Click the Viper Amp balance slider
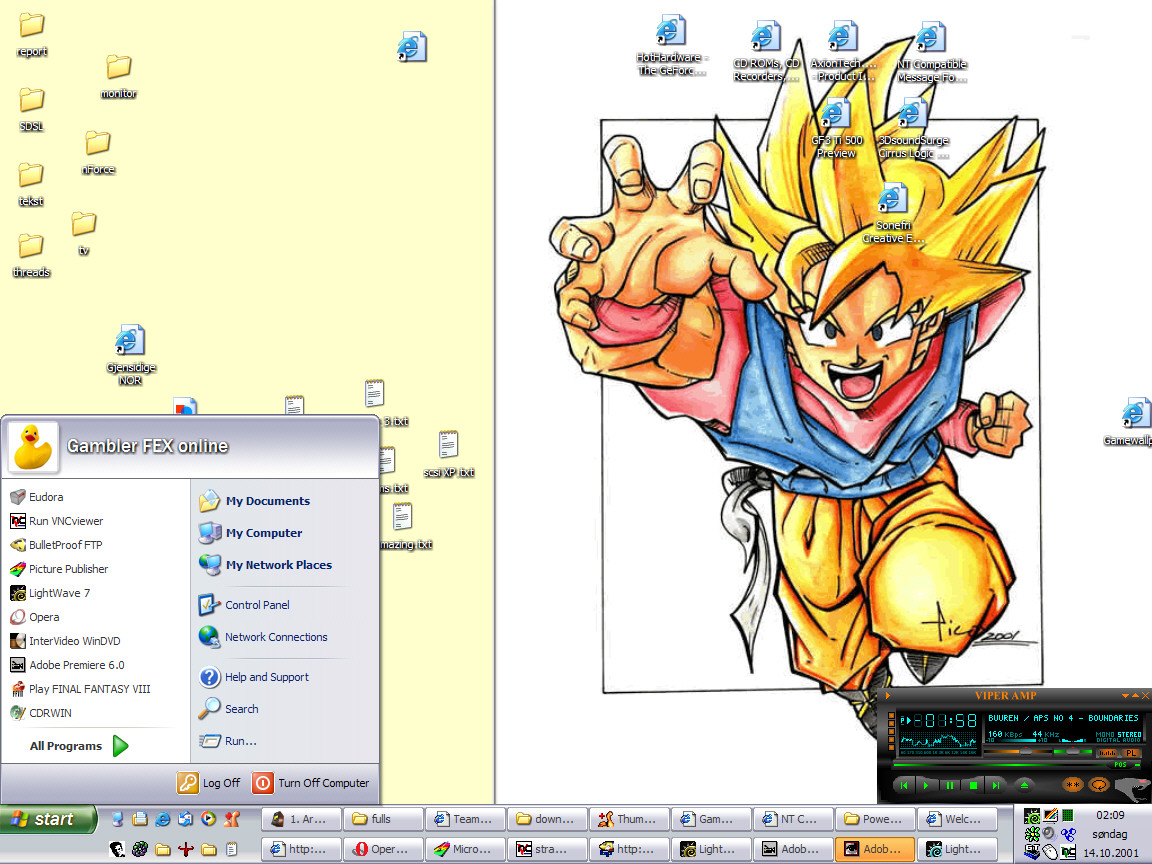This screenshot has height=864, width=1152. [1071, 752]
